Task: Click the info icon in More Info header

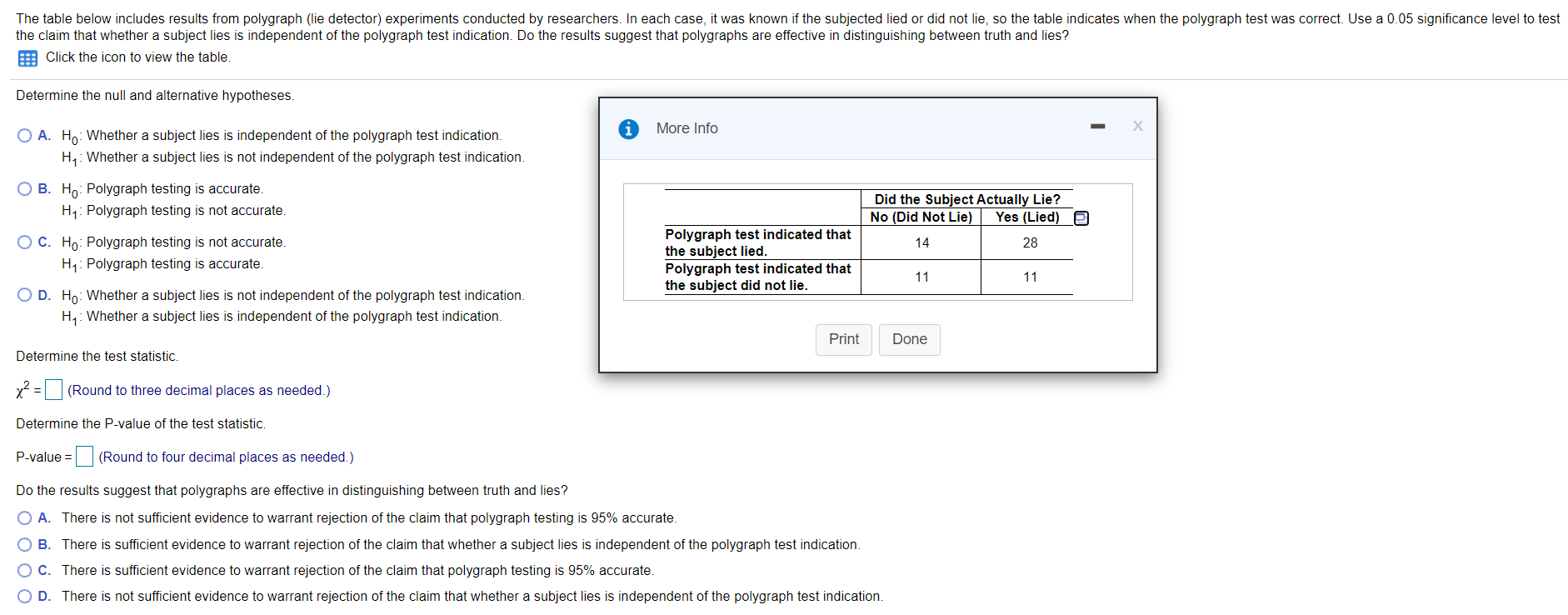Action: coord(628,128)
